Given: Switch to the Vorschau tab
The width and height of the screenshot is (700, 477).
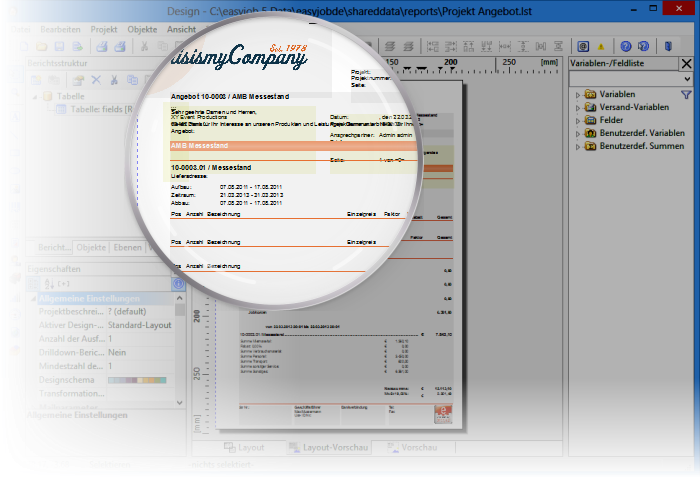Looking at the screenshot, I should coord(412,448).
